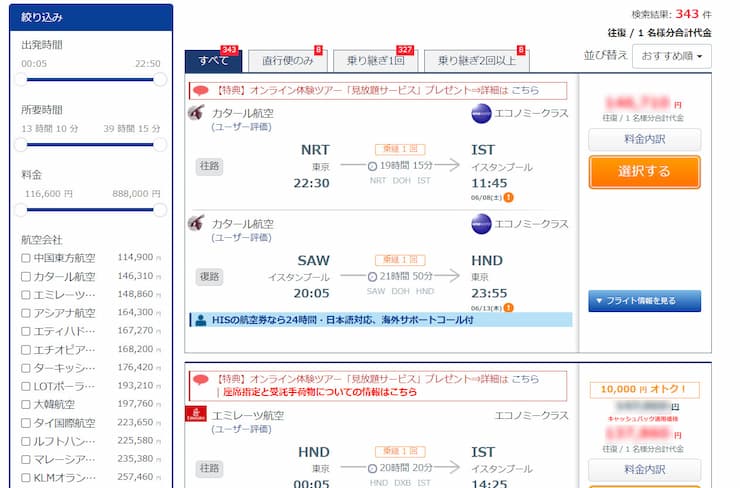Click the SAW DOH HND route text
The image size is (740, 488).
tap(400, 291)
